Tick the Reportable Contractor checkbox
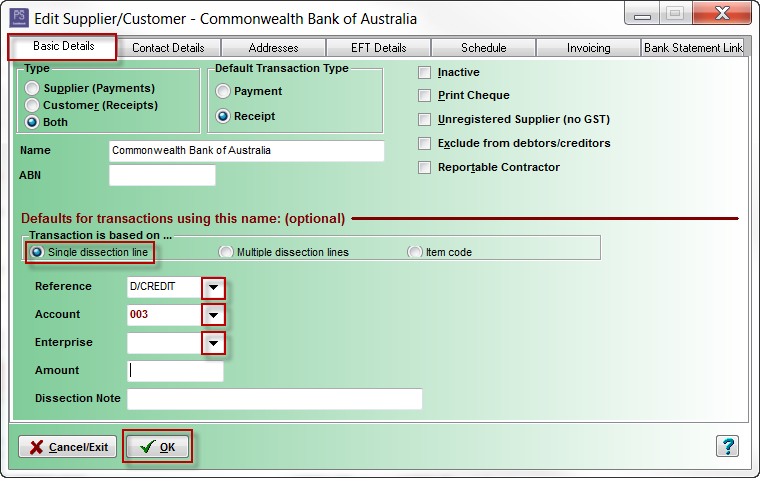The height and width of the screenshot is (478, 760). click(x=425, y=167)
